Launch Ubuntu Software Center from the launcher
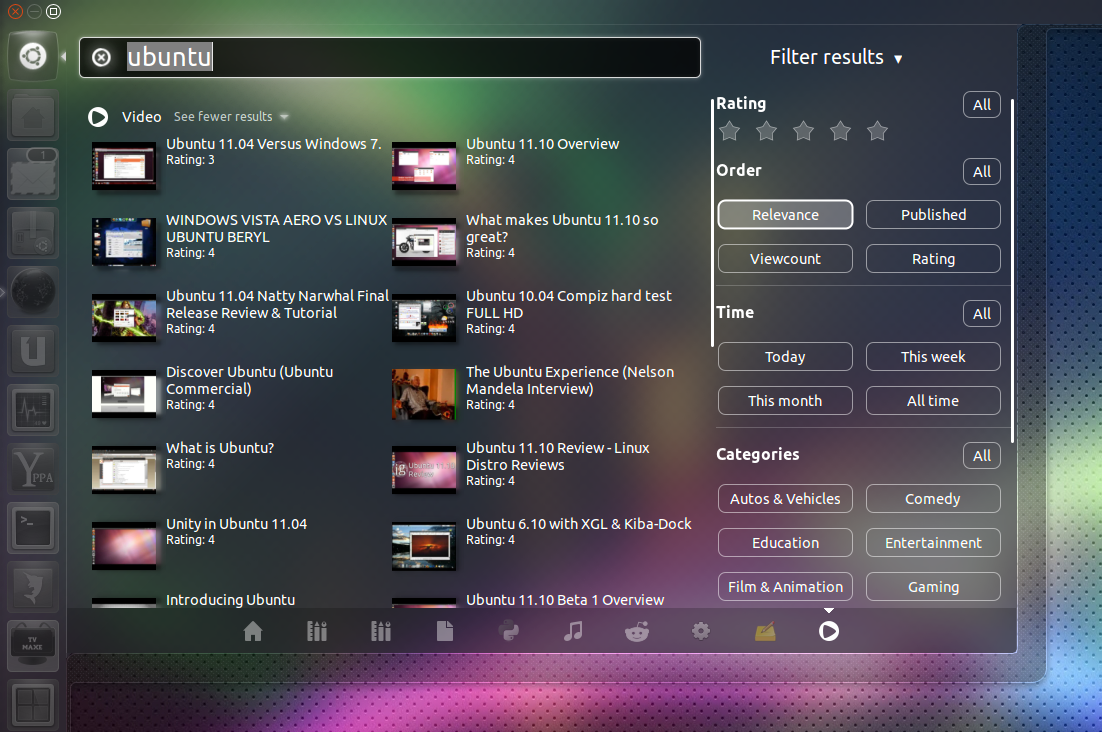 [32, 233]
